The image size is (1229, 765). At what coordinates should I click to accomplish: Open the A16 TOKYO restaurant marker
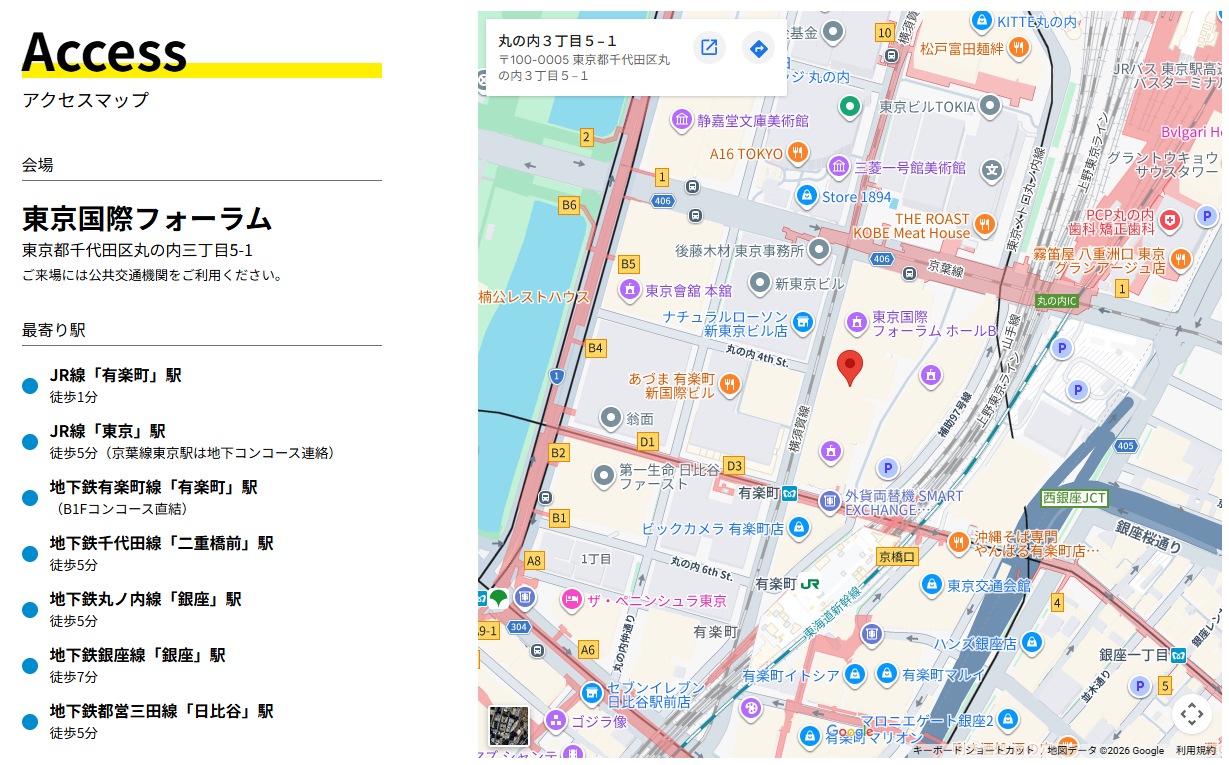click(x=798, y=153)
